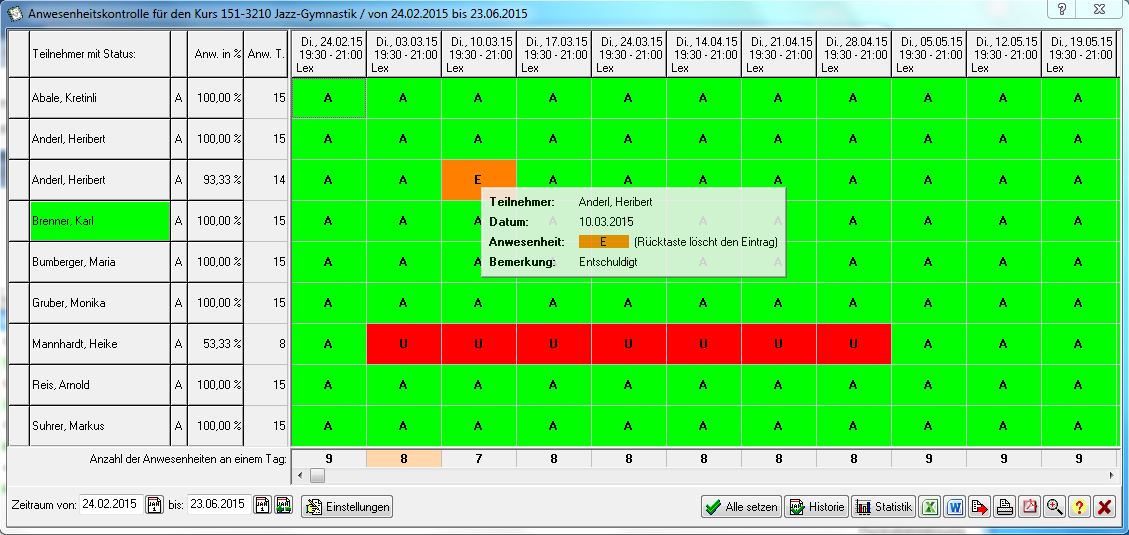
Task: Click bis date field 23.06.2015
Action: 220,505
